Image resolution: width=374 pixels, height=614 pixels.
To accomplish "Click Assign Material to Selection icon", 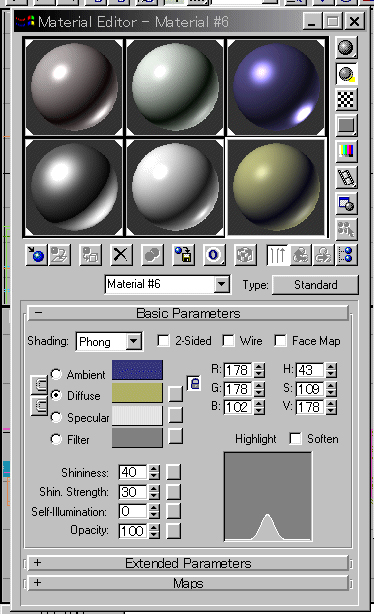I will 90,255.
